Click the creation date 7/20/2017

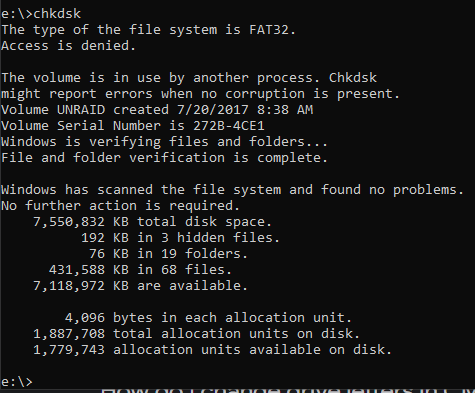pos(213,110)
